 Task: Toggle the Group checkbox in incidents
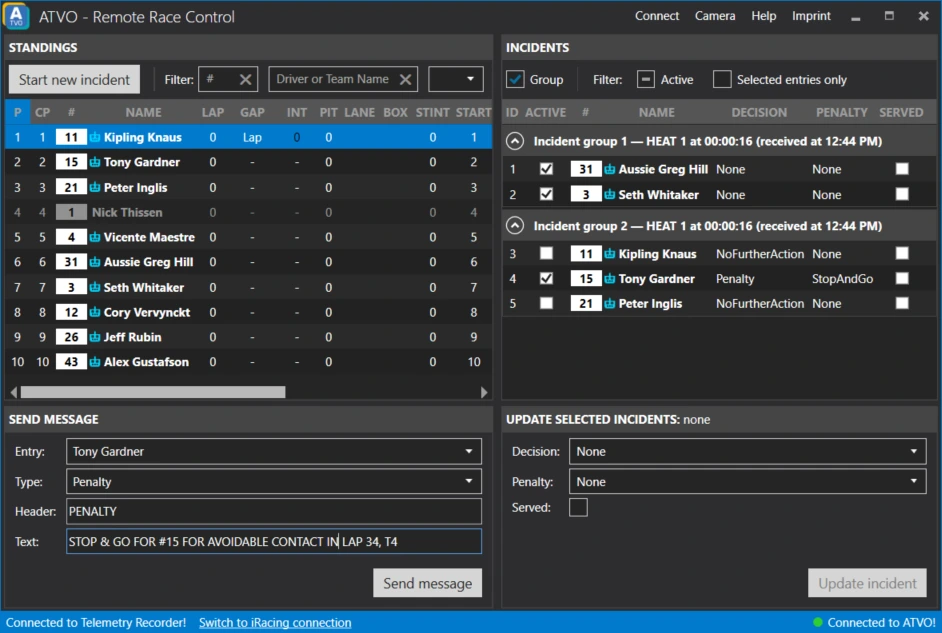click(x=515, y=79)
